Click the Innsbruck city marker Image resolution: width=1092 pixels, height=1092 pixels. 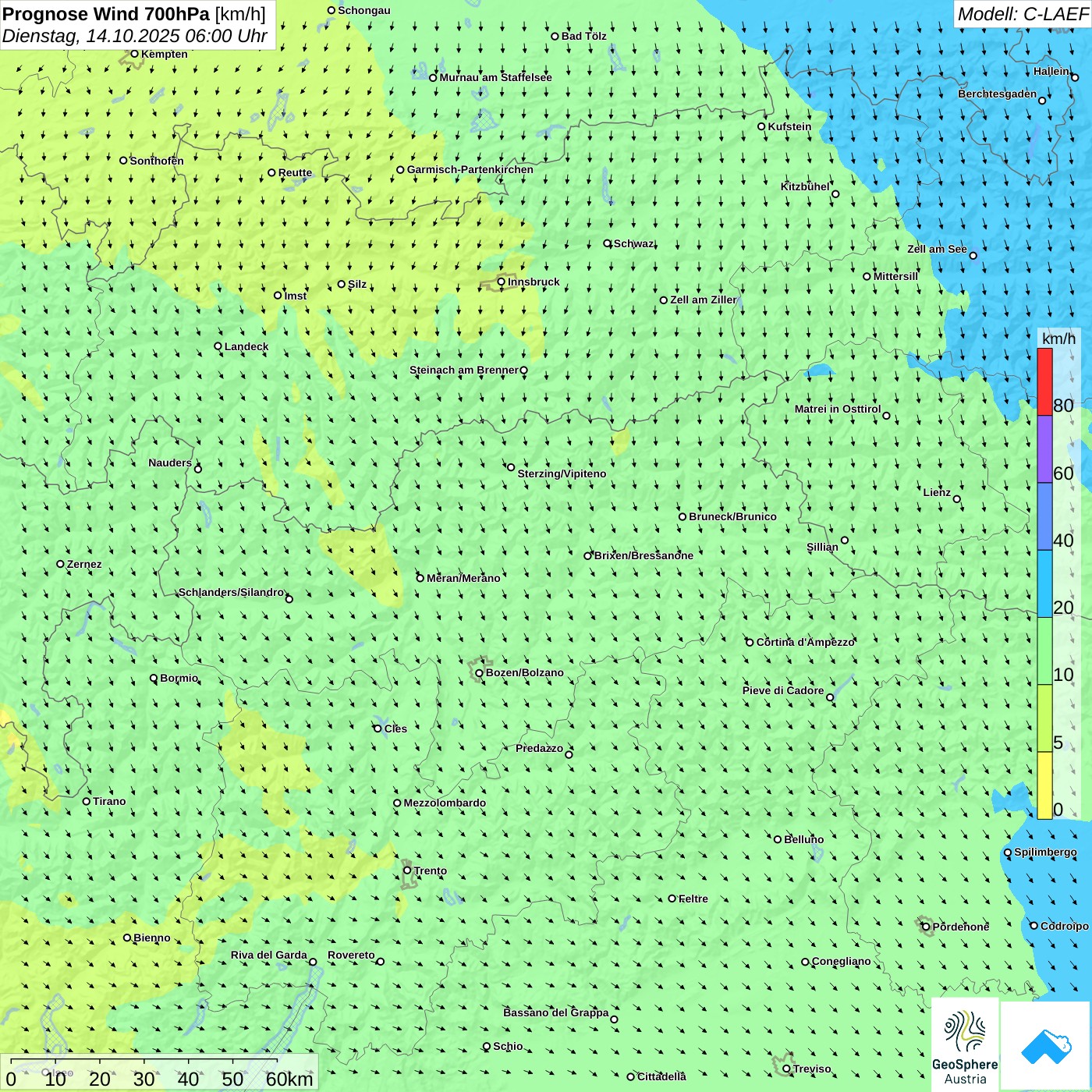502,282
